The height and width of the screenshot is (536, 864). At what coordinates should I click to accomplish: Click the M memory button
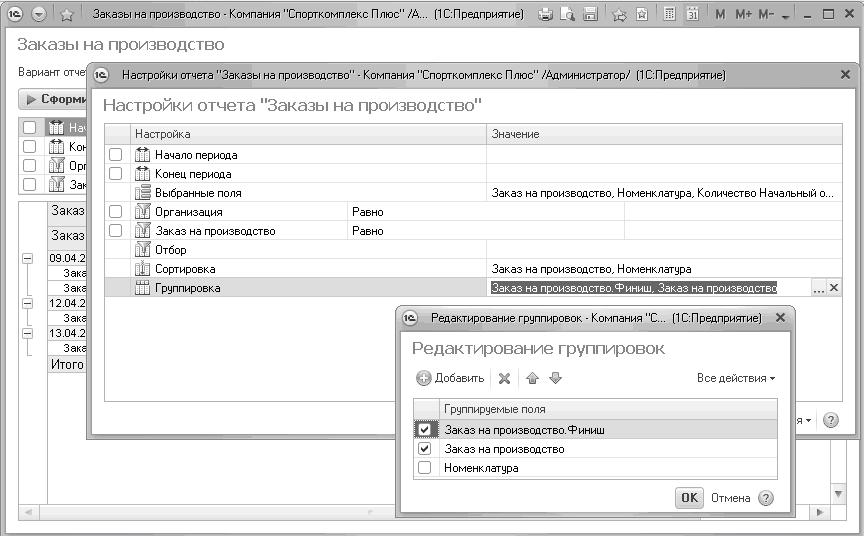click(720, 14)
